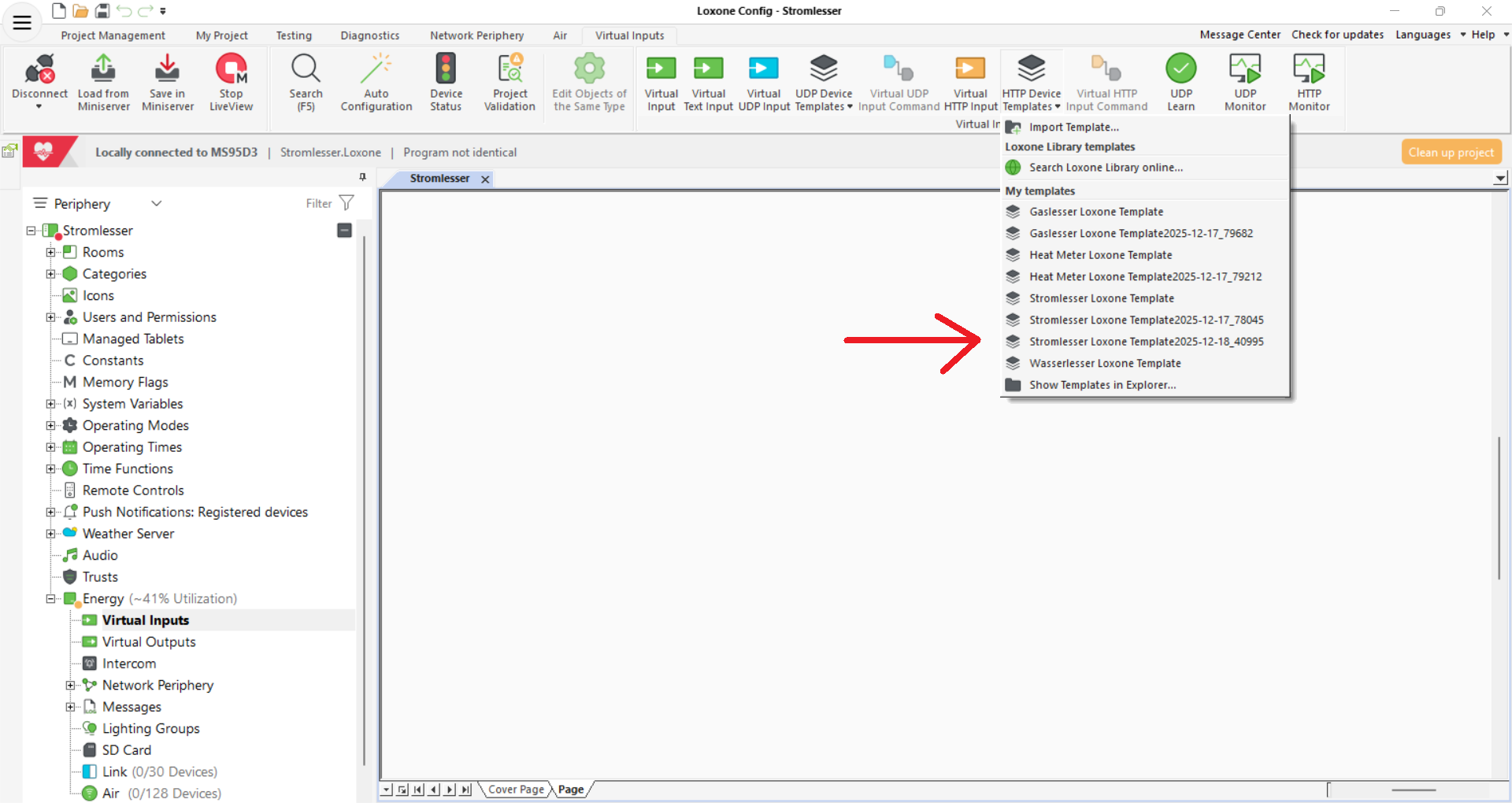Run Project Validation
The height and width of the screenshot is (803, 1512).
point(510,71)
